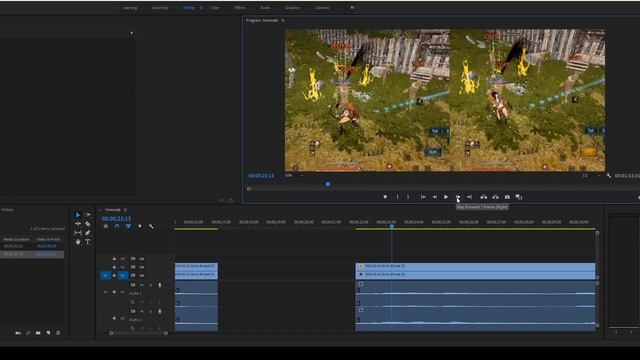Click the Program Monitor current timecode

coord(261,176)
